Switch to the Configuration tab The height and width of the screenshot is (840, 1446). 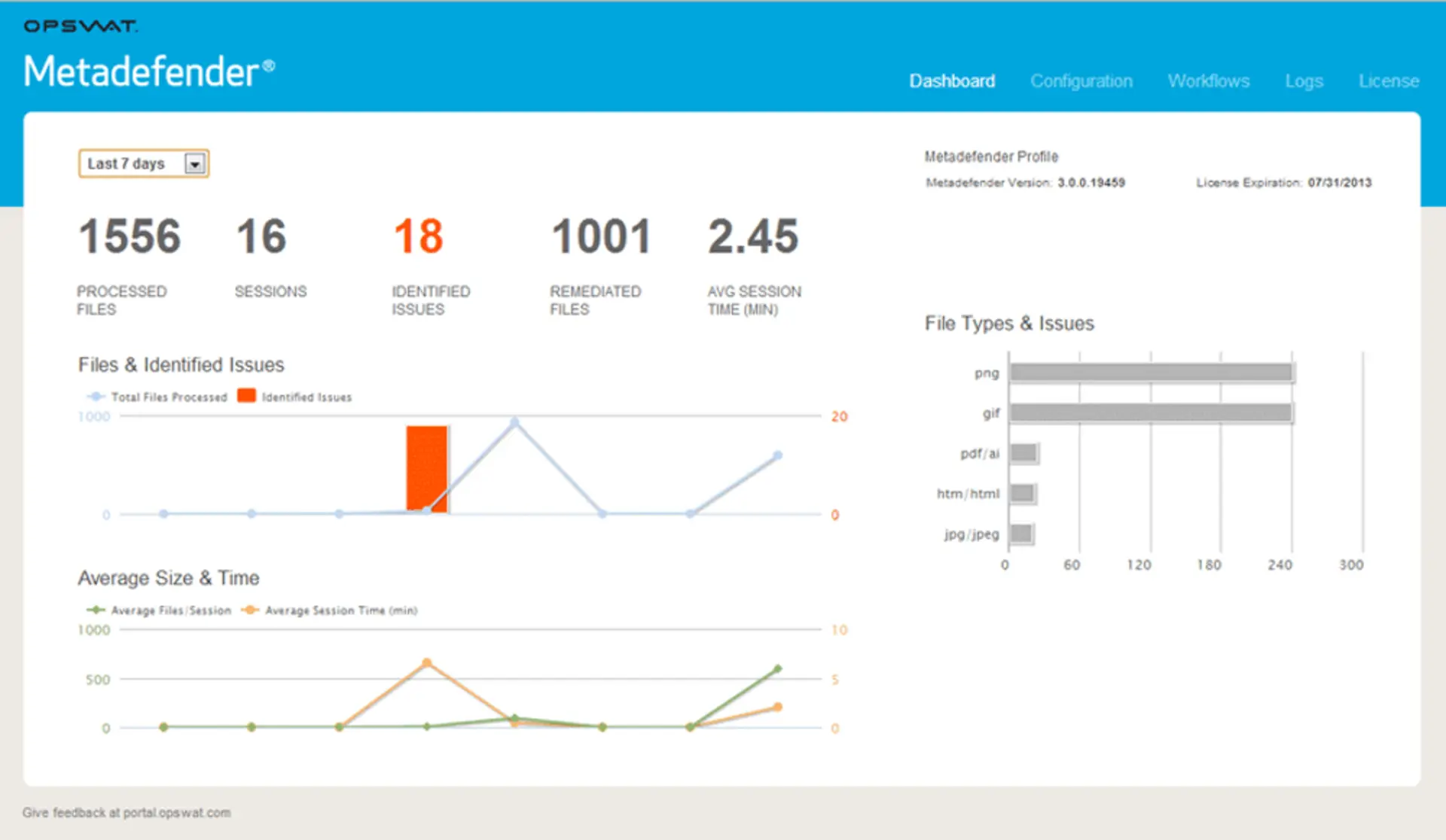pyautogui.click(x=1081, y=81)
